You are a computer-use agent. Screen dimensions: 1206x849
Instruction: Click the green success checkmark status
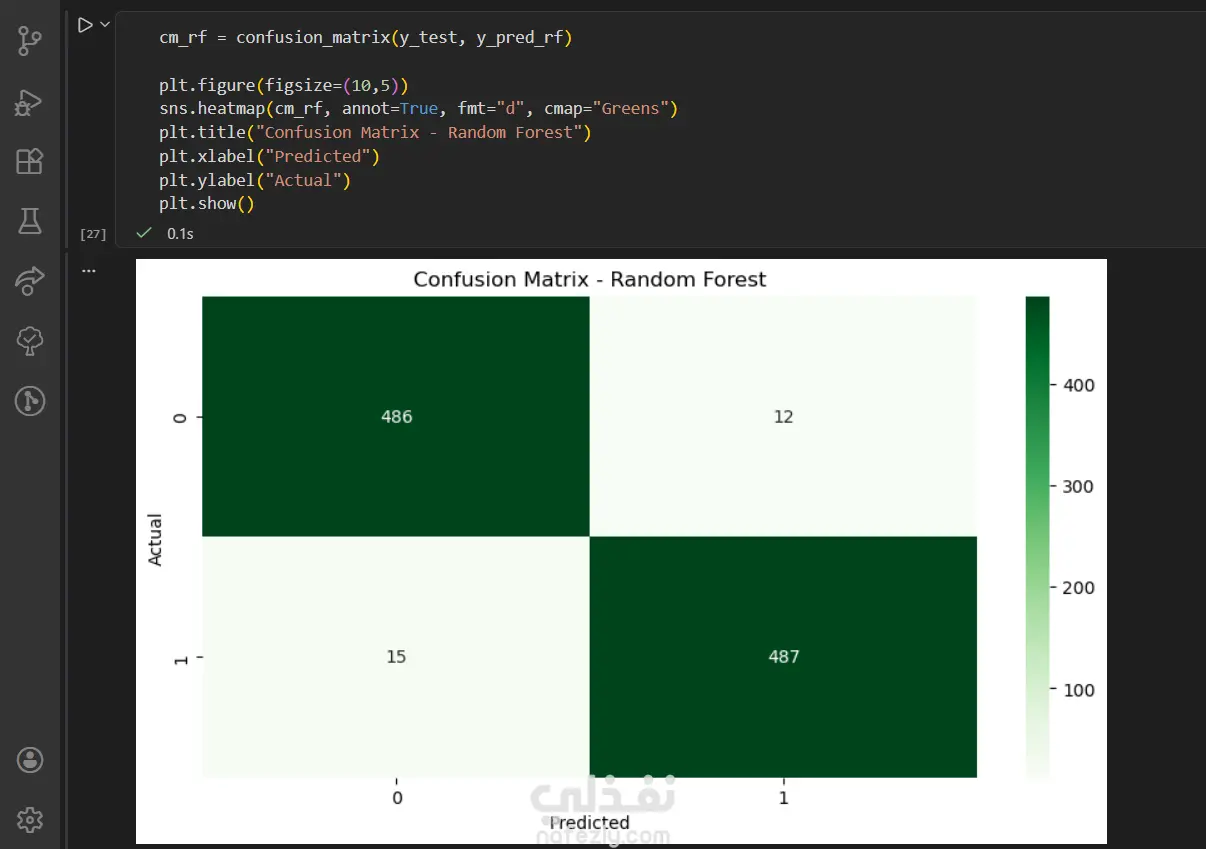tap(144, 233)
